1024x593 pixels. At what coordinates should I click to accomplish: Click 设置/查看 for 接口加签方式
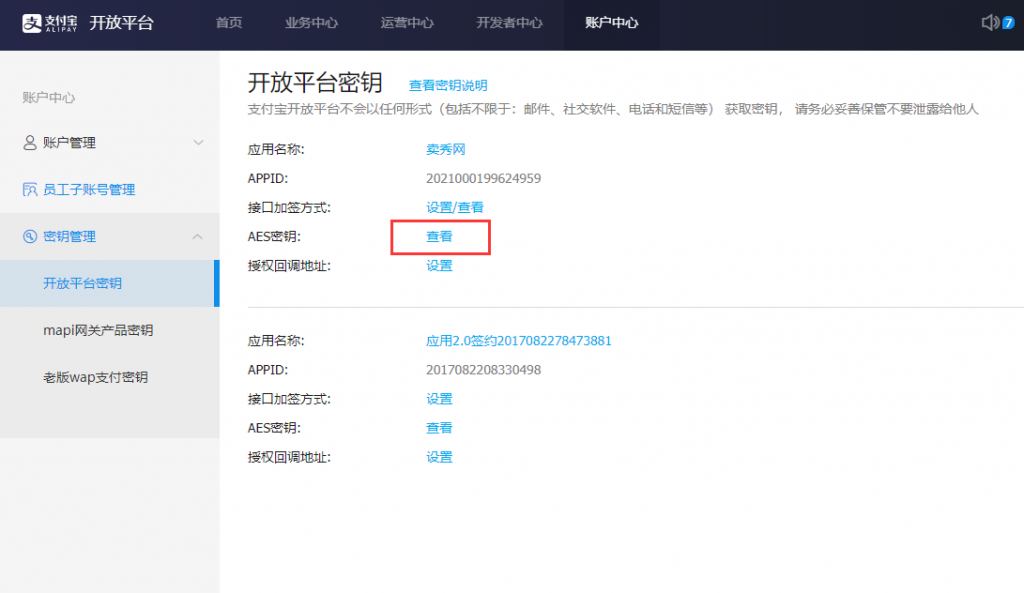click(455, 208)
